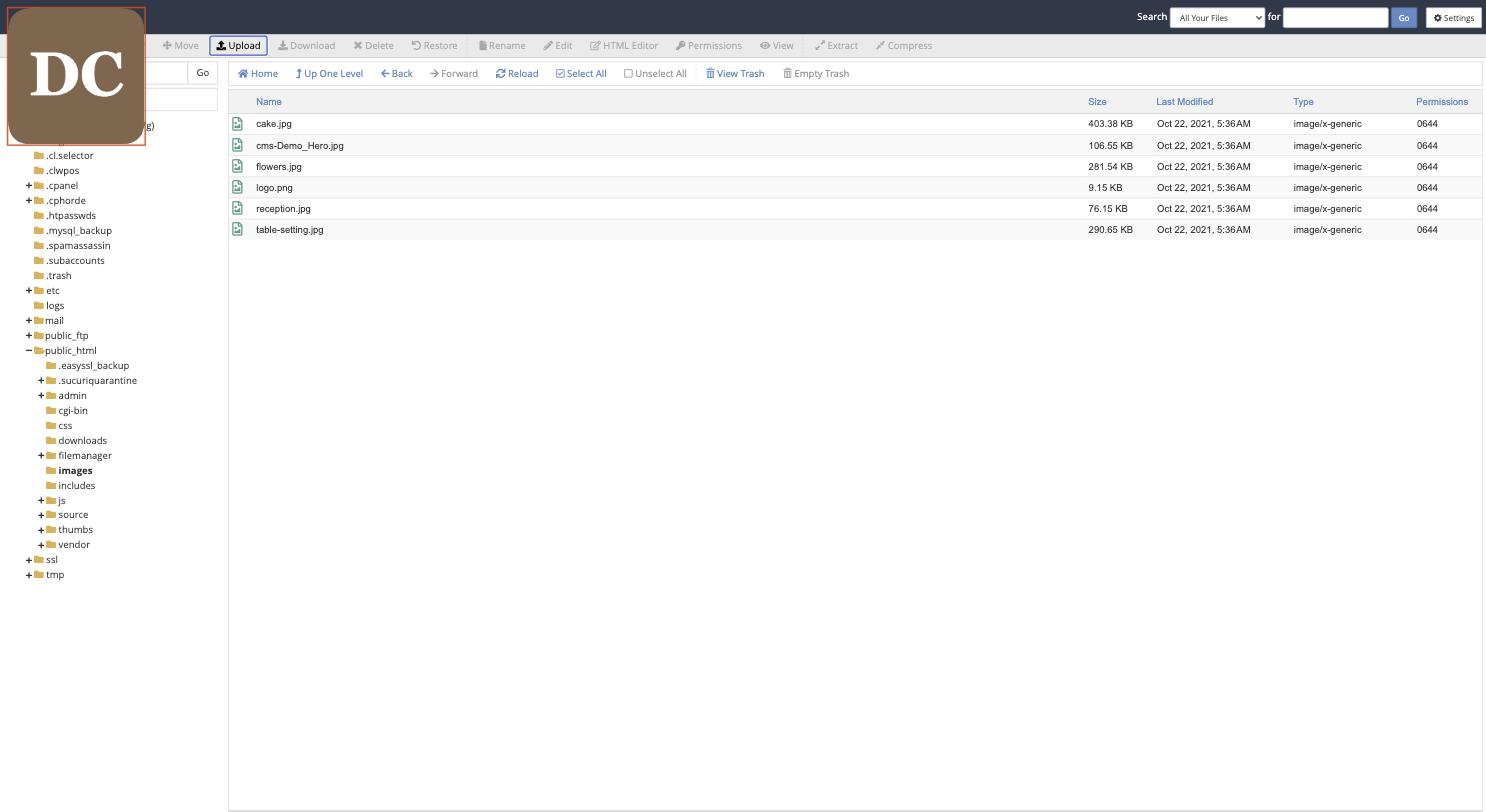Image resolution: width=1486 pixels, height=812 pixels.
Task: Select the includes folder in tree
Action: pos(76,485)
